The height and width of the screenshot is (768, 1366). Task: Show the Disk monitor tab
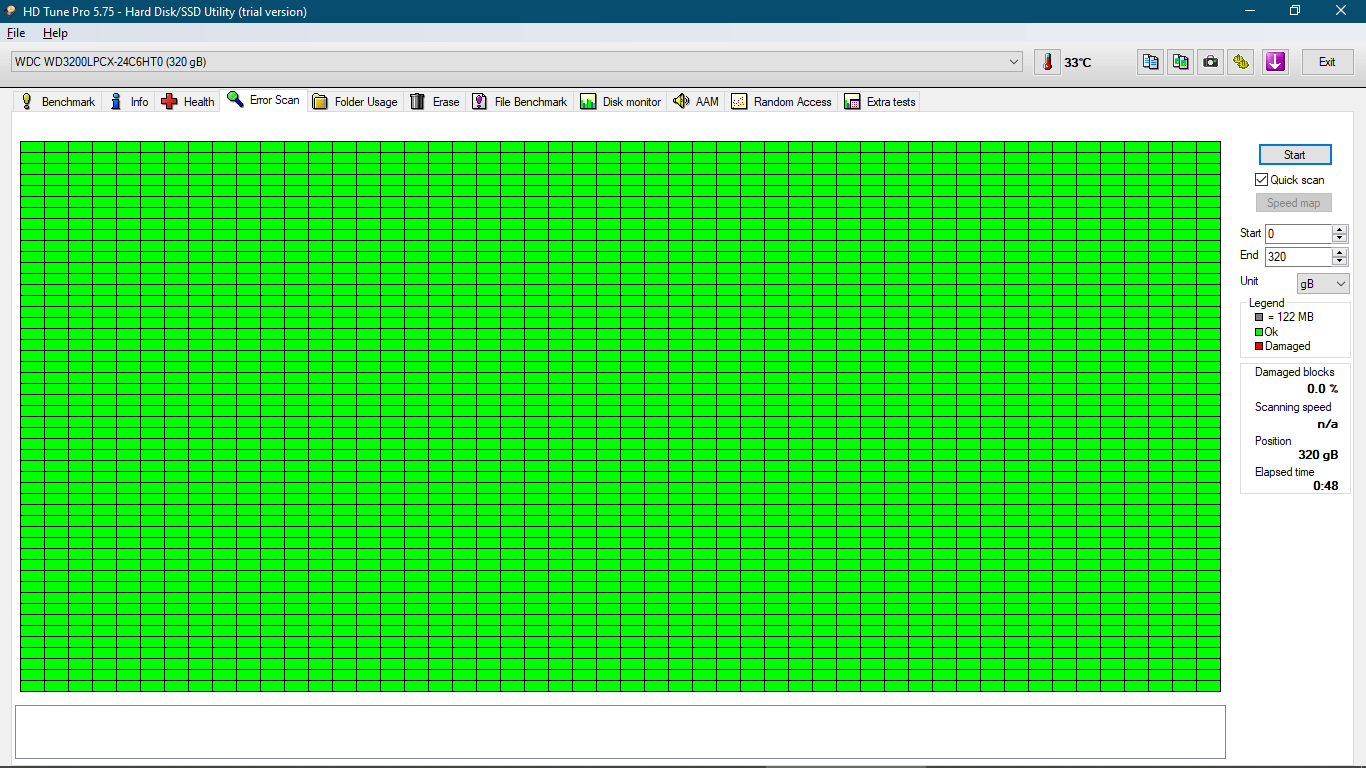click(x=621, y=101)
